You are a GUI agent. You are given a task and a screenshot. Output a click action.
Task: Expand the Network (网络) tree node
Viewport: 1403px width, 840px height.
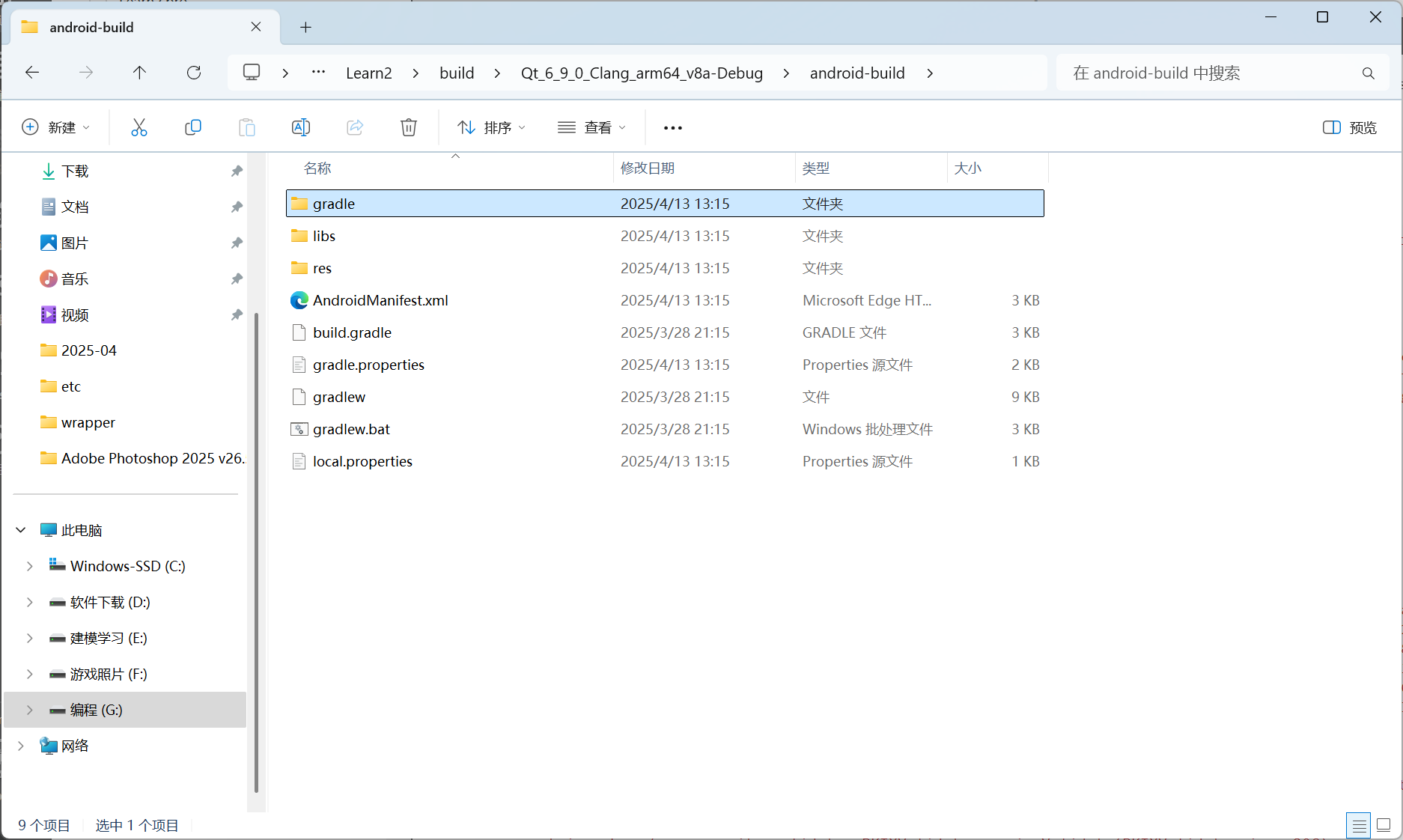(x=21, y=746)
